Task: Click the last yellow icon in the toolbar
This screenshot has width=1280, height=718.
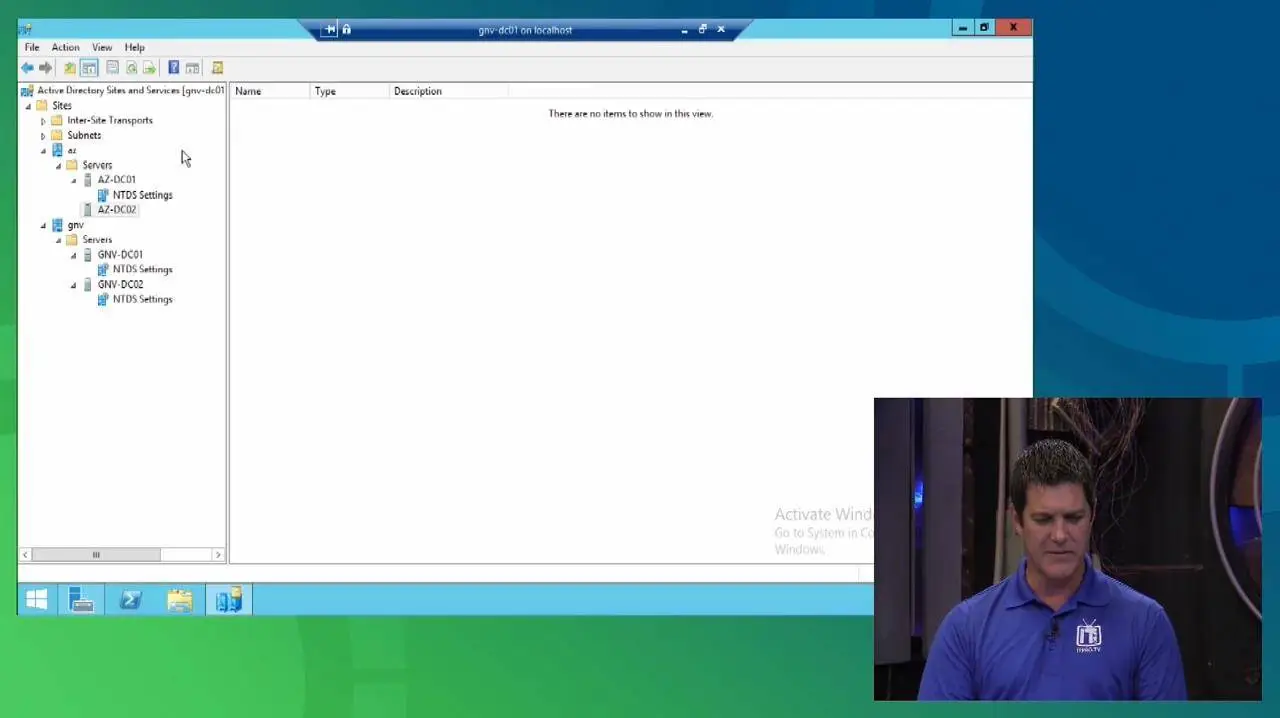Action: click(x=217, y=68)
